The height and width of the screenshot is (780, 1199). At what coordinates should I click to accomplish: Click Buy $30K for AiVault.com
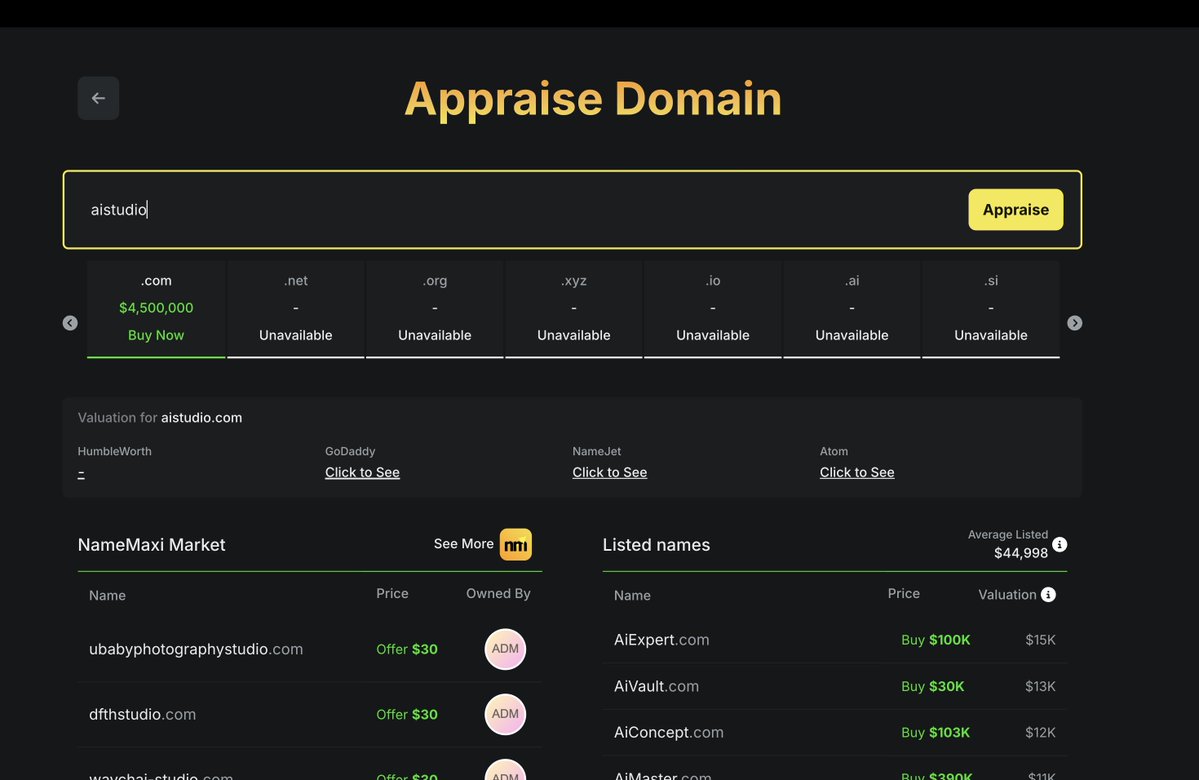tap(933, 686)
